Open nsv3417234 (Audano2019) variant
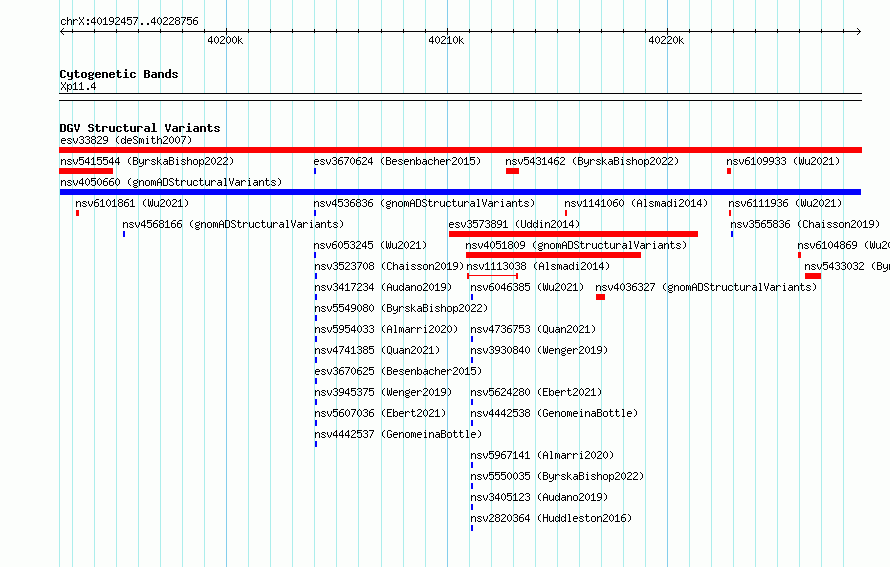Viewport: 890px width, 567px height. tap(383, 287)
